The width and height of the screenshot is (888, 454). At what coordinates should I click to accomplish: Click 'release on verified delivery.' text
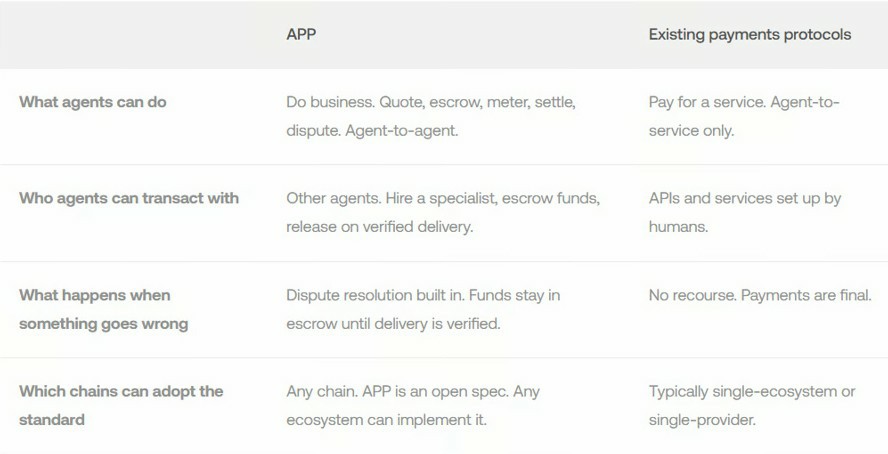point(379,227)
